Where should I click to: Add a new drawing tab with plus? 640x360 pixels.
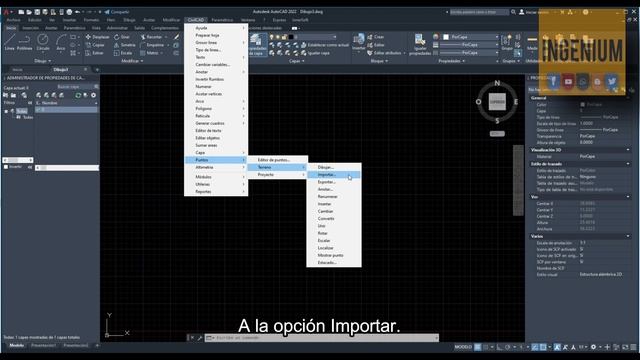point(97,70)
